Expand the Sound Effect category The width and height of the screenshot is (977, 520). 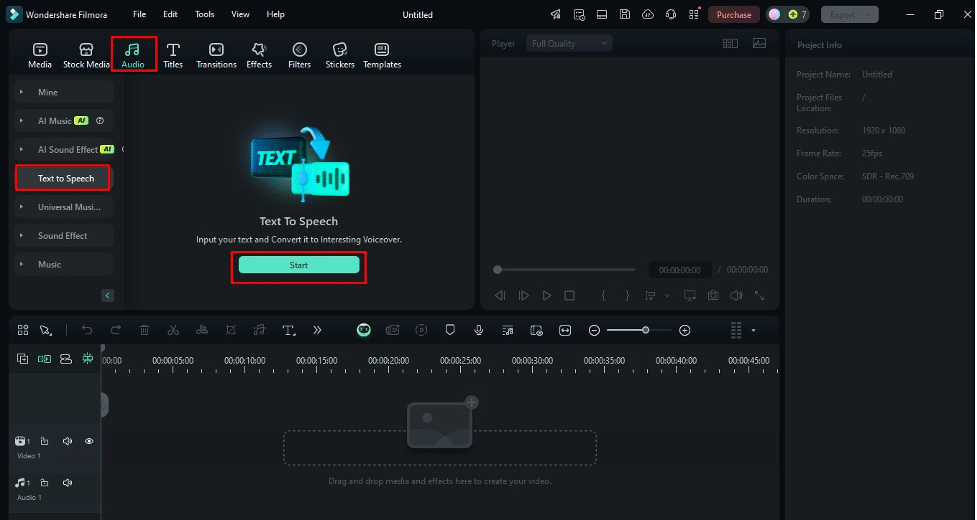[62, 236]
